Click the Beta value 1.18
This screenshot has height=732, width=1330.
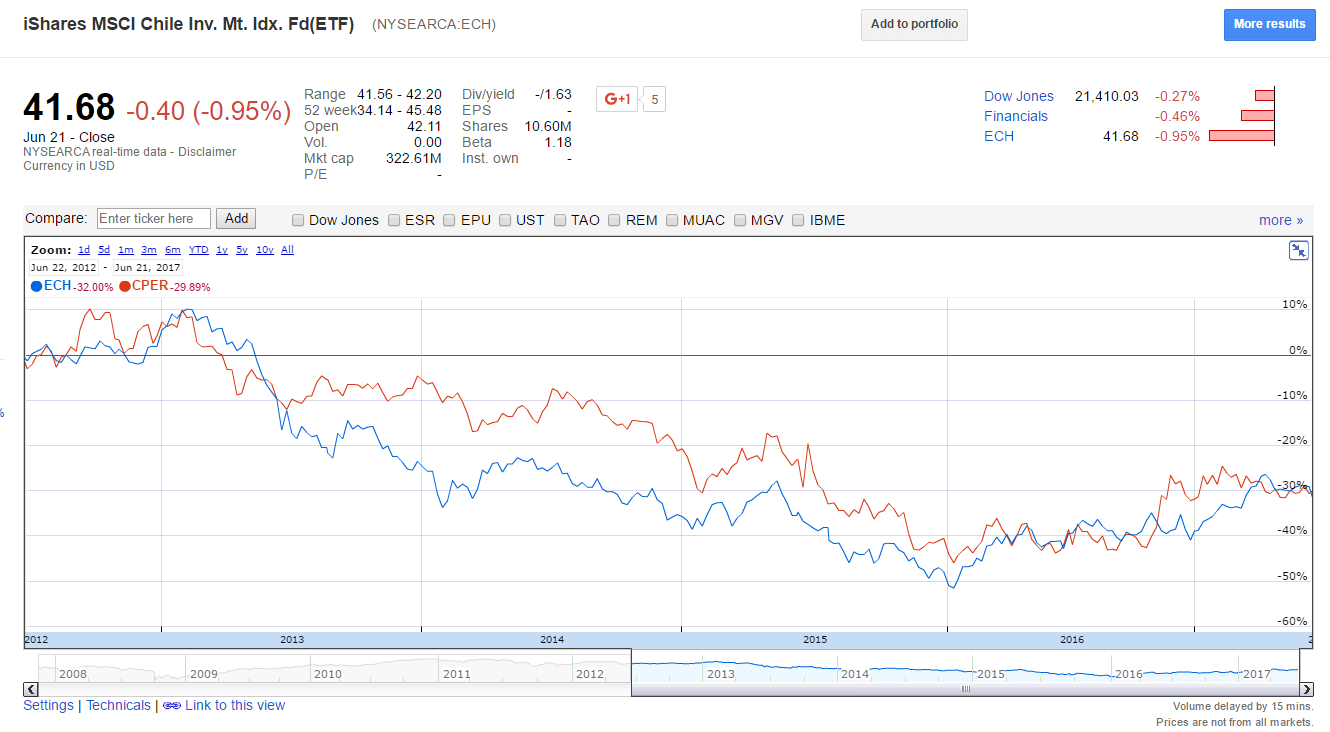pyautogui.click(x=557, y=142)
